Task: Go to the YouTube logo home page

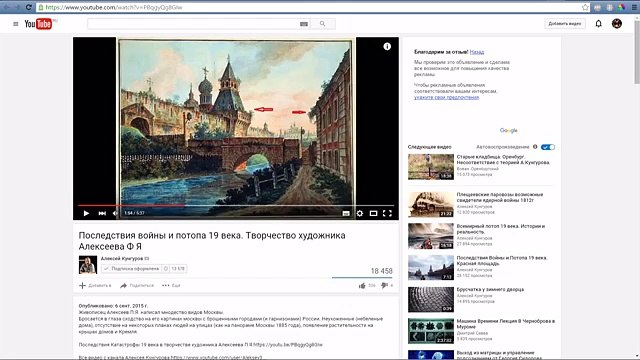Action: click(x=38, y=24)
